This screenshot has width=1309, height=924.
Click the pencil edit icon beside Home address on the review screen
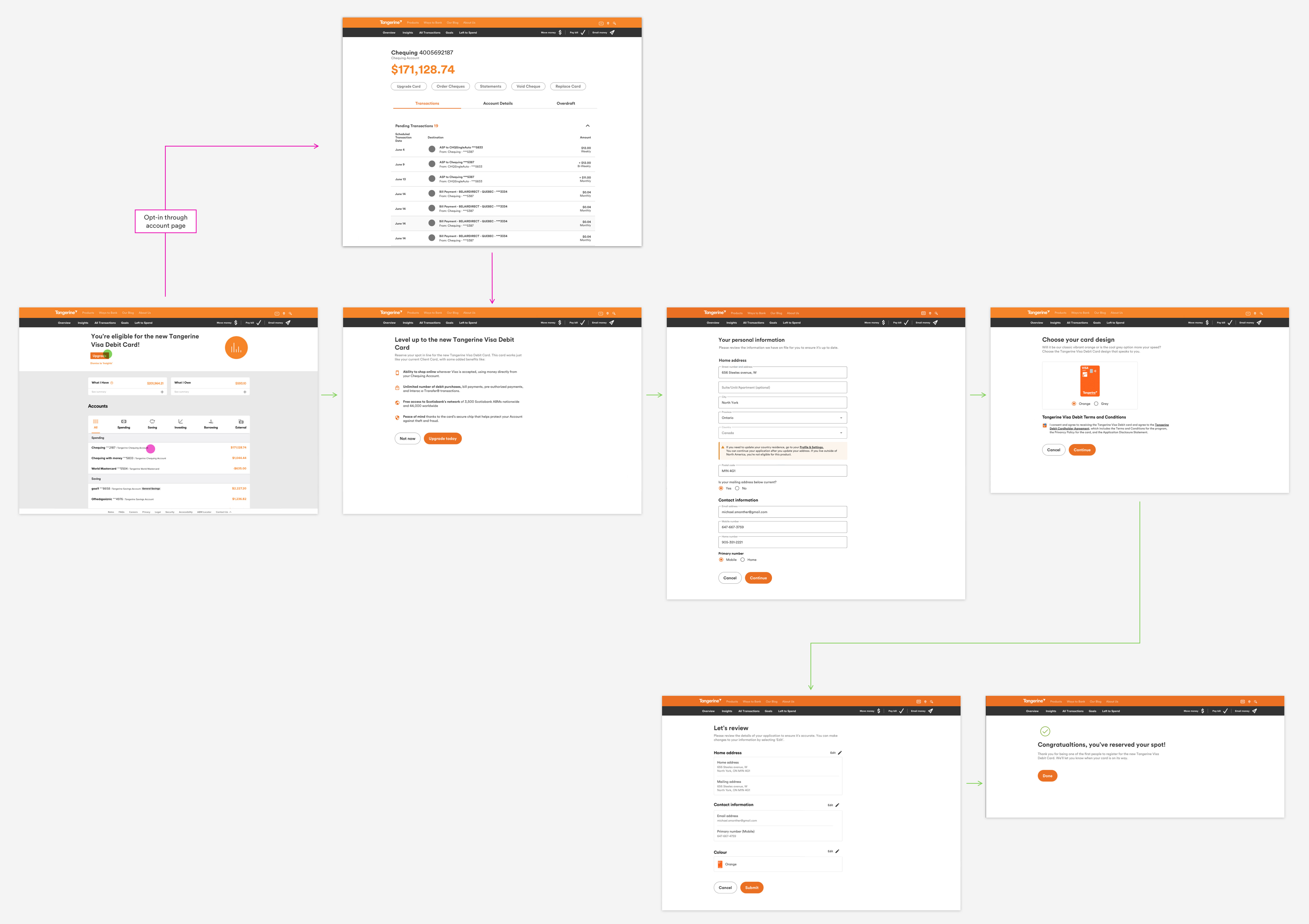839,753
